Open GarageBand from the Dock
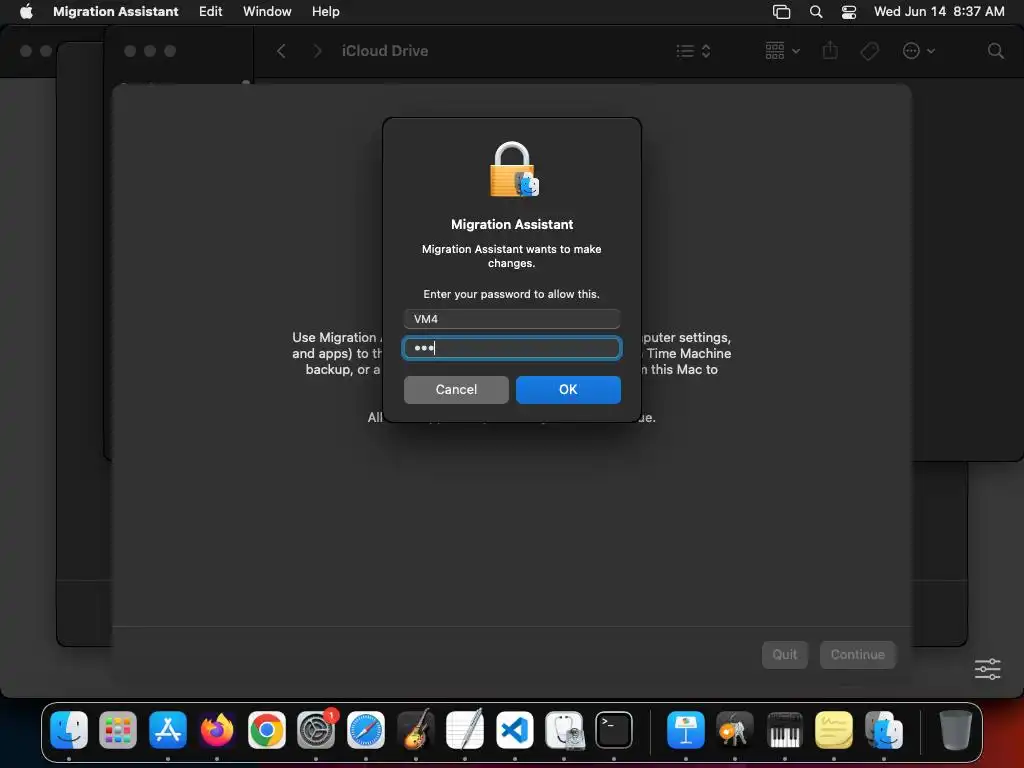The width and height of the screenshot is (1024, 768). pyautogui.click(x=415, y=729)
